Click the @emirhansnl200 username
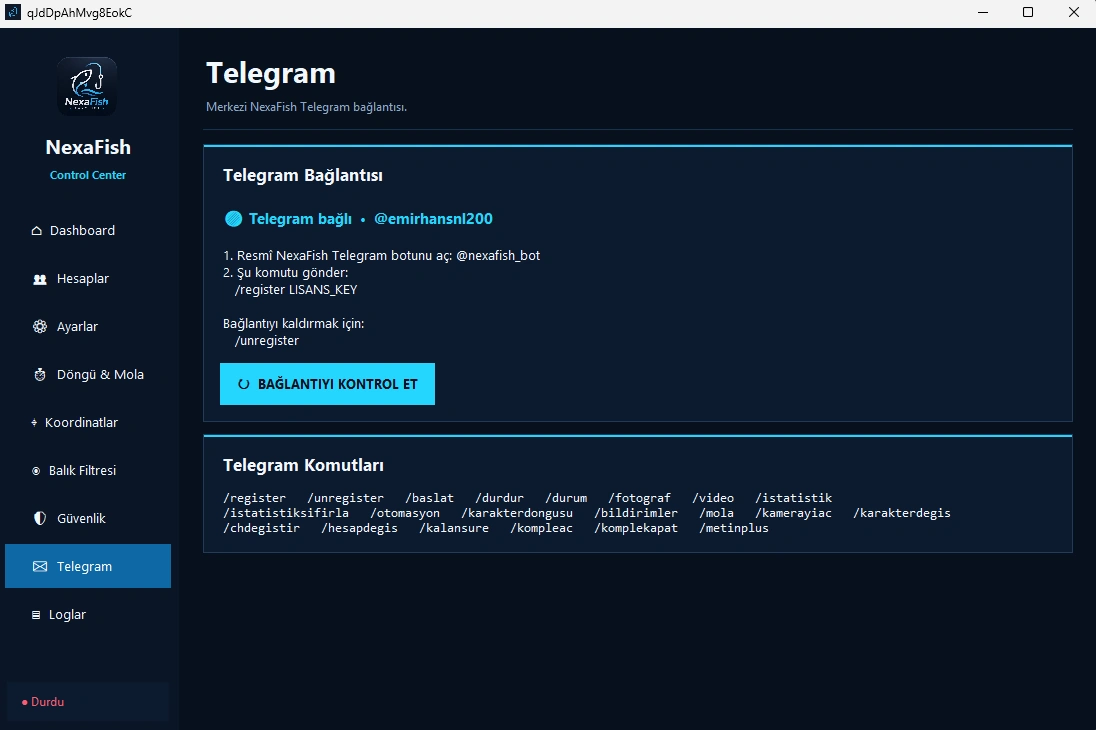Image resolution: width=1096 pixels, height=730 pixels. pyautogui.click(x=433, y=219)
